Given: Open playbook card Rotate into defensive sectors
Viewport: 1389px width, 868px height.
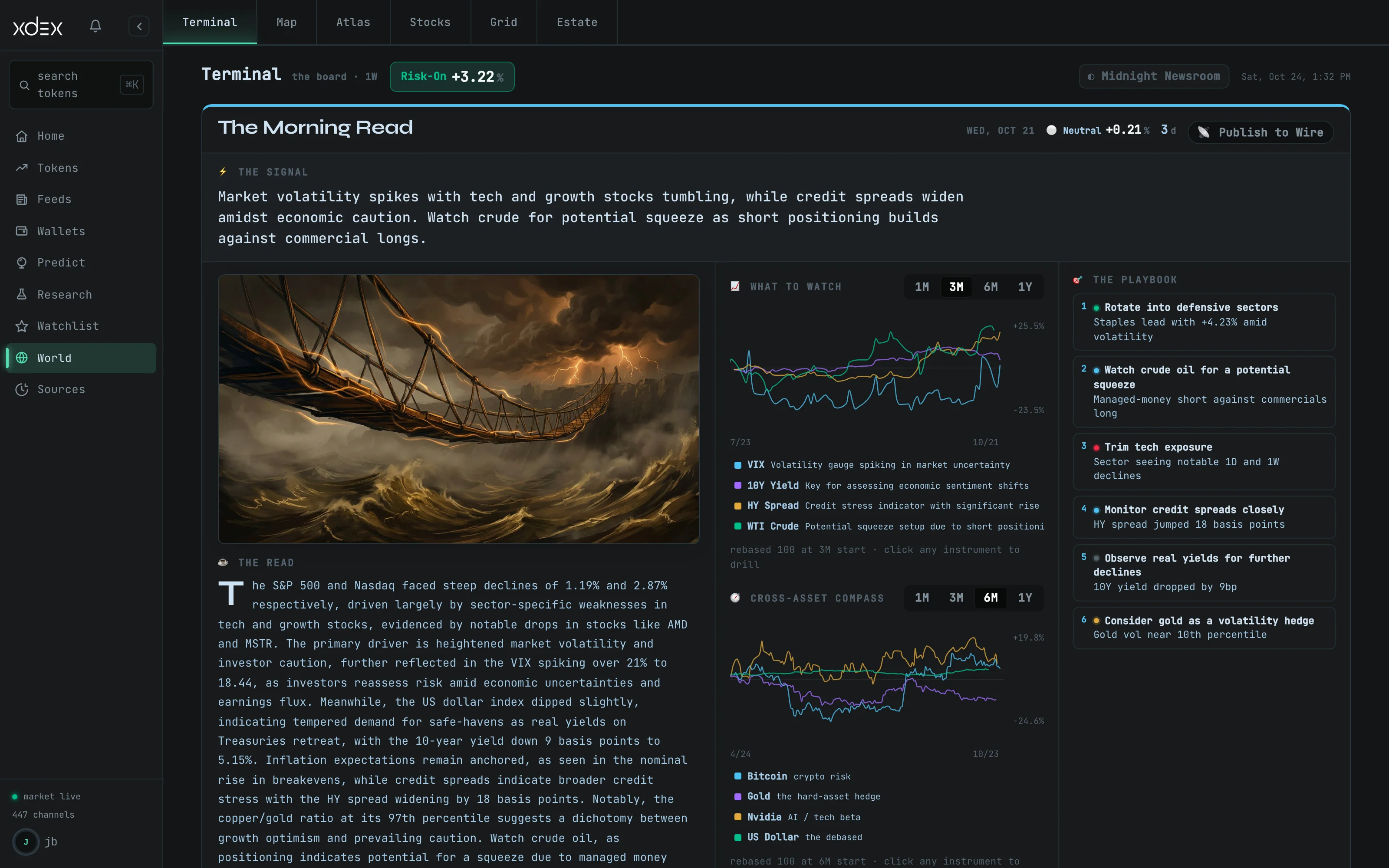Looking at the screenshot, I should coord(1204,322).
